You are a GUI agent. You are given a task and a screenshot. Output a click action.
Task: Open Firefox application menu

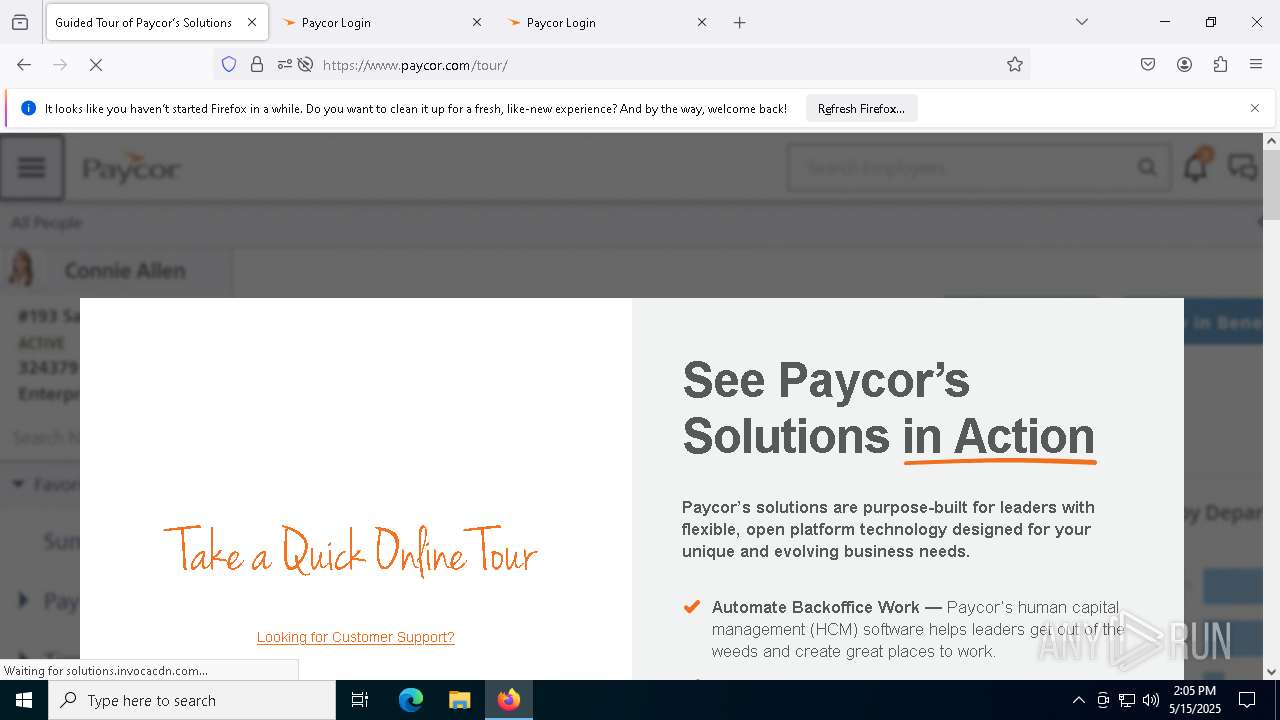click(x=1256, y=65)
